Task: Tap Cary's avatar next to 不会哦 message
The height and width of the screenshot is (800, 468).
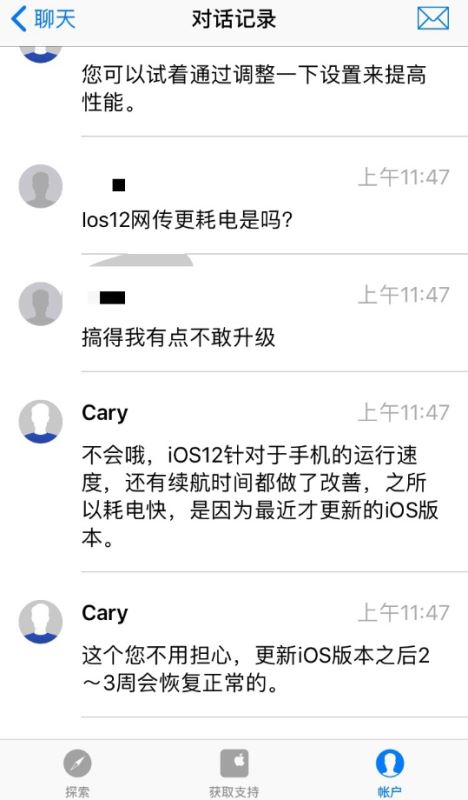Action: tap(41, 421)
